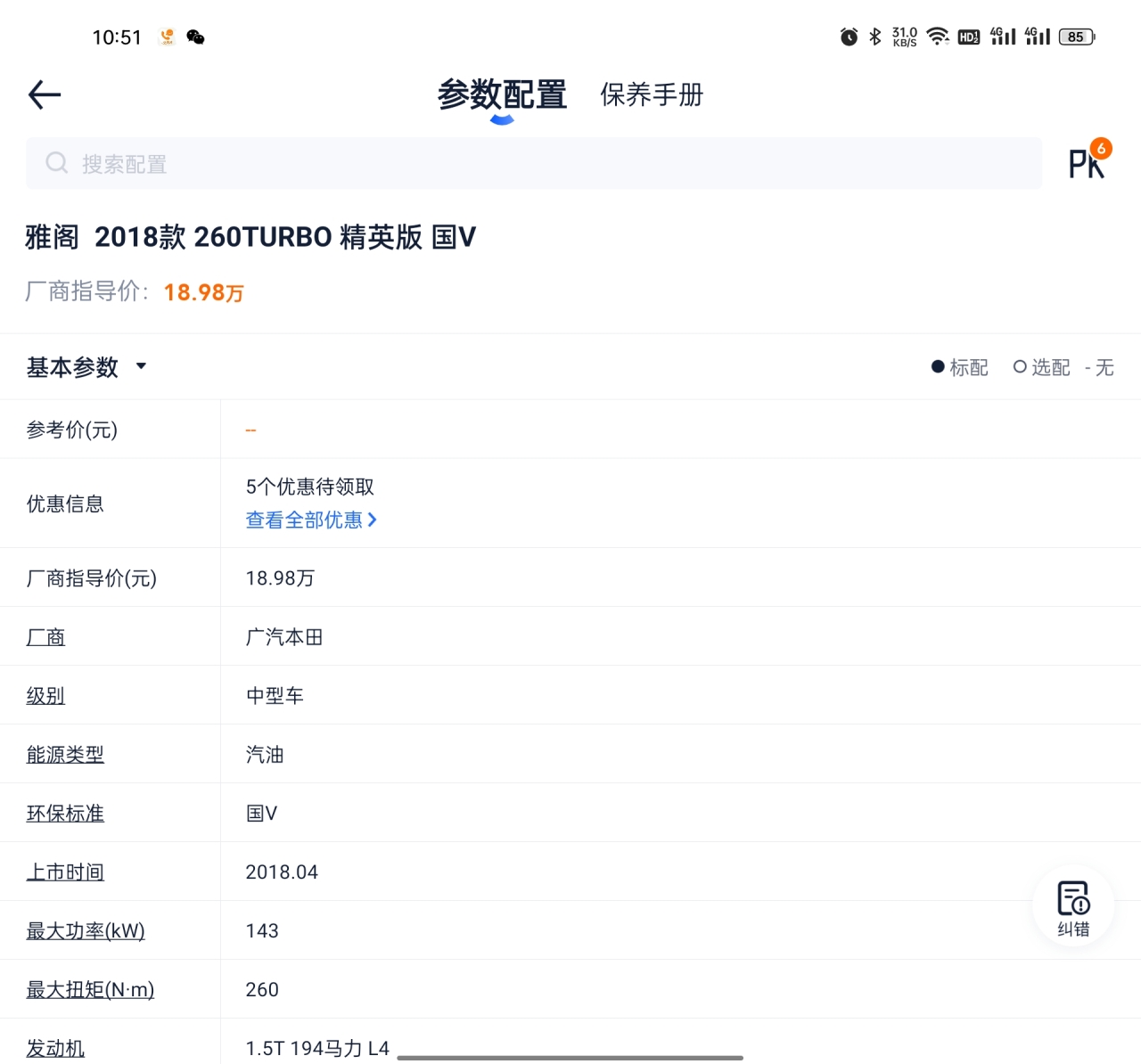Tap the battery level indicator
1141x1064 pixels.
tap(1077, 37)
